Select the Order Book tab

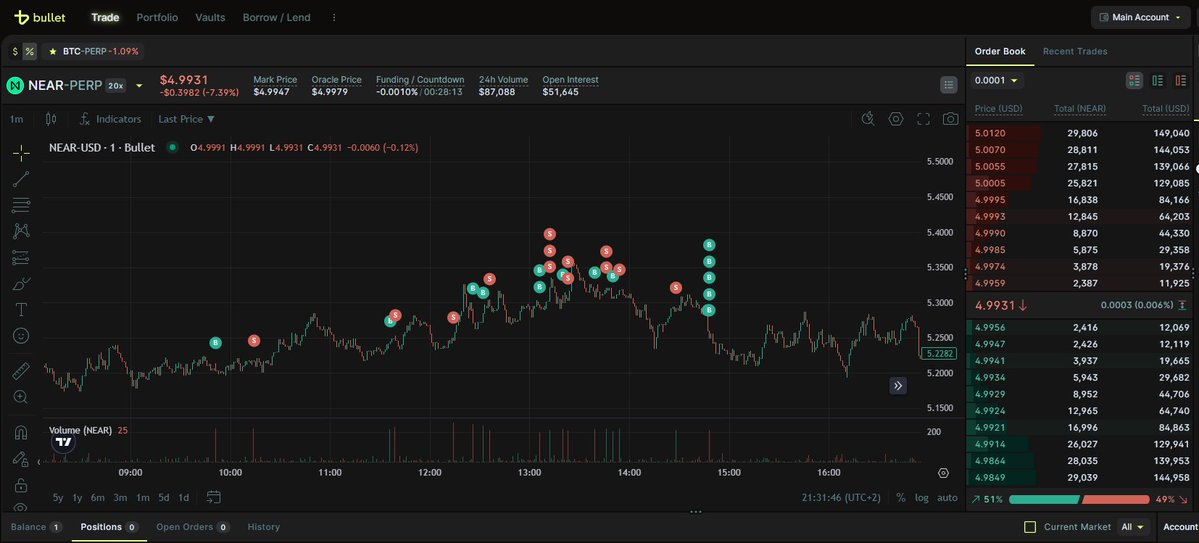(x=999, y=51)
